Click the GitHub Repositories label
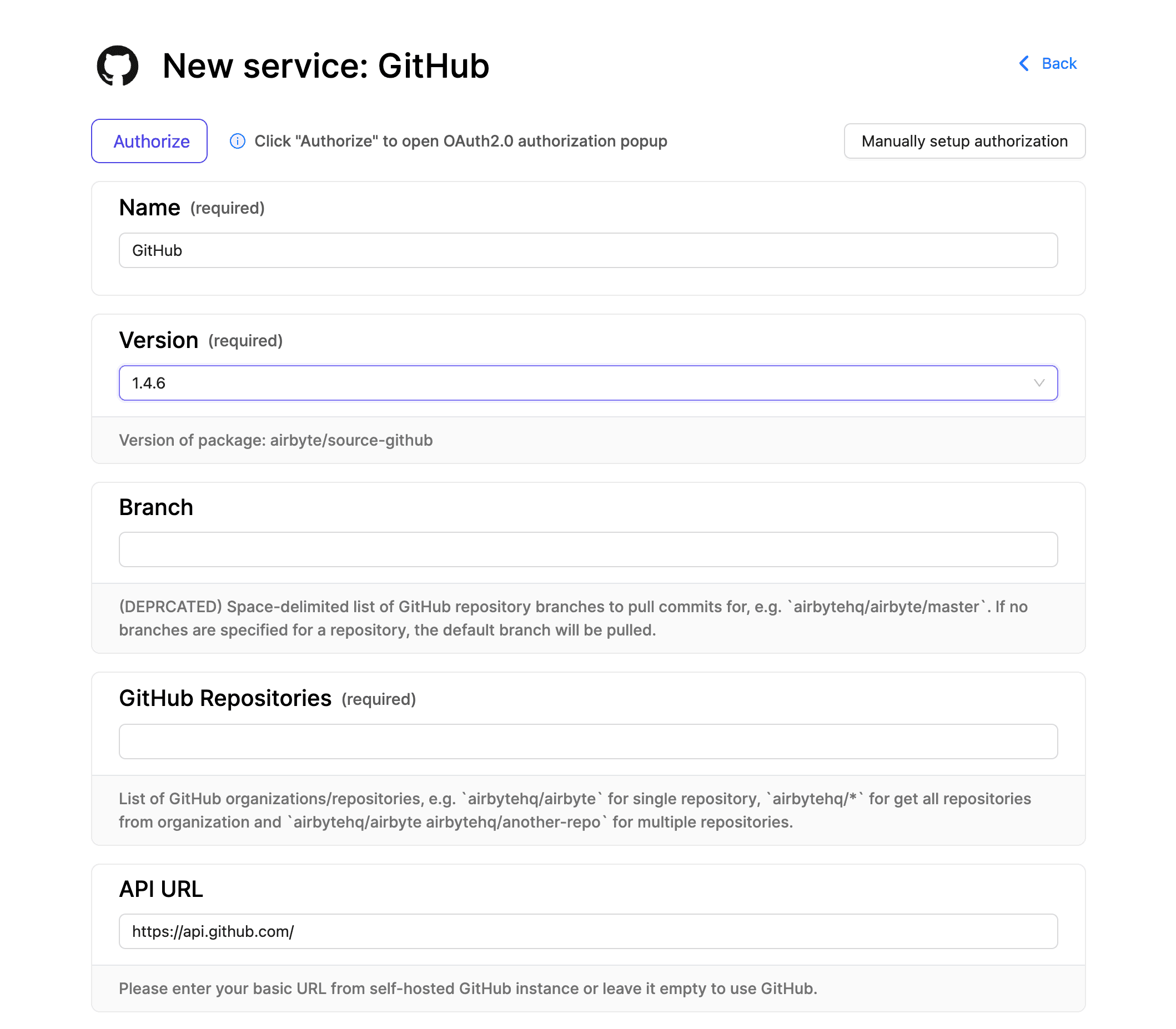Screen dimensions: 1176x1029 pyautogui.click(x=225, y=698)
